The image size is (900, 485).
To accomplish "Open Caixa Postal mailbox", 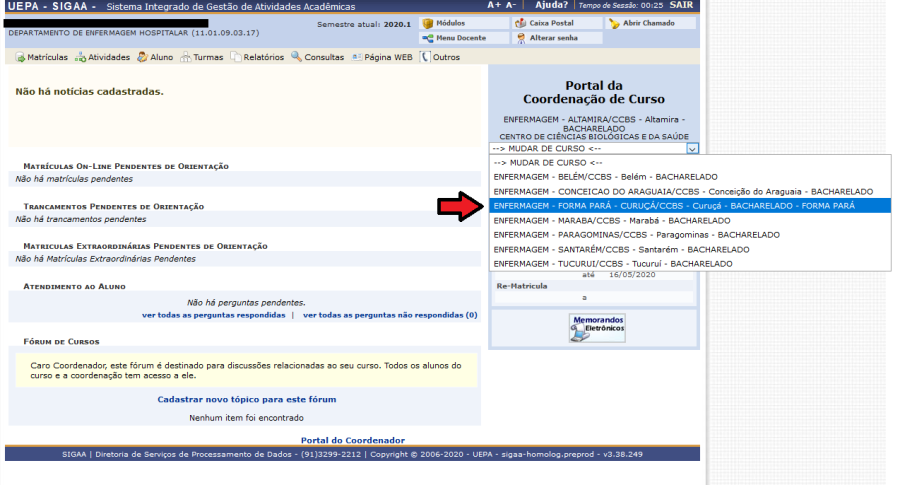I will pos(521,23).
